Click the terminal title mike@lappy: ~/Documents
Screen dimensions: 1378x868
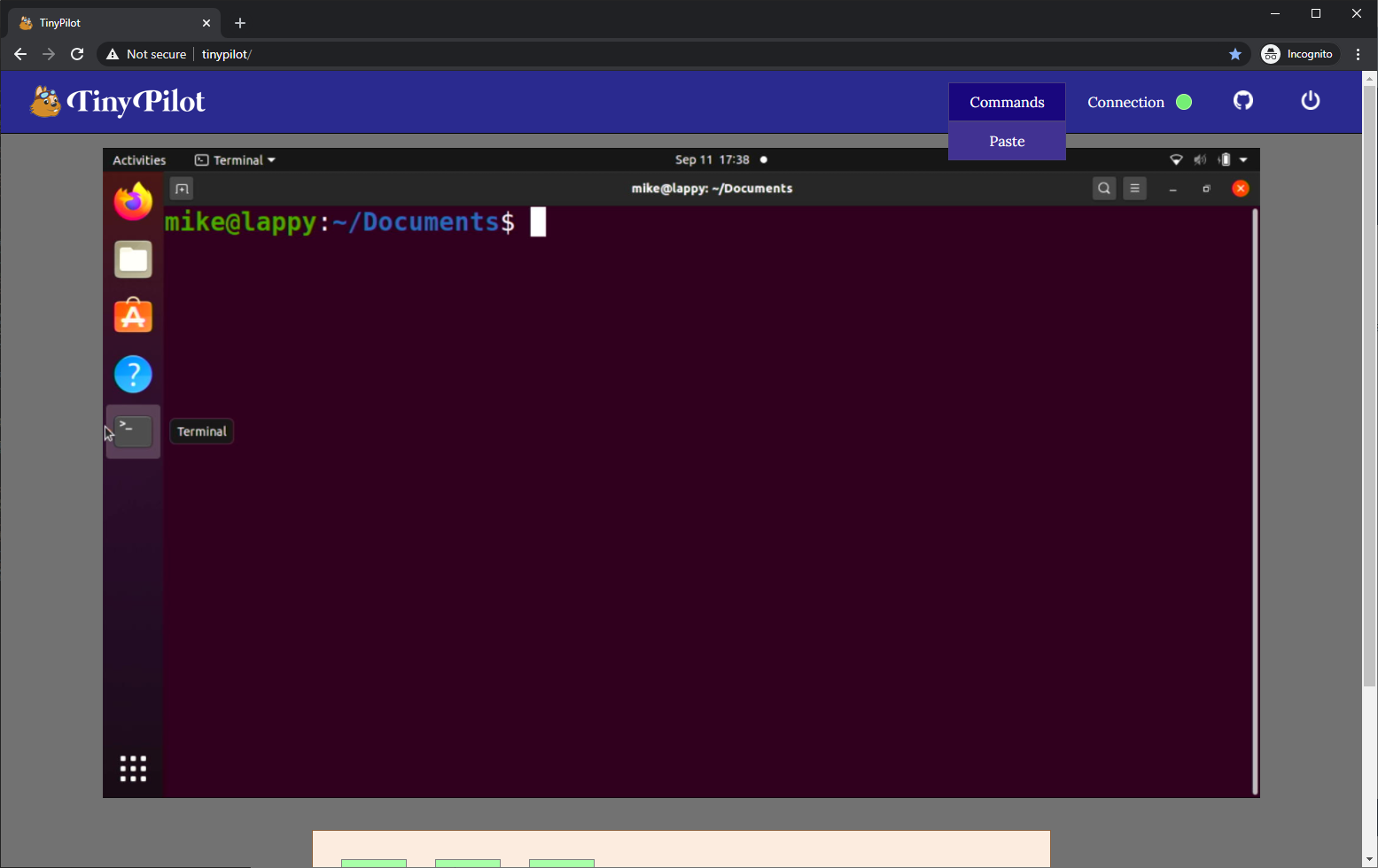coord(712,188)
